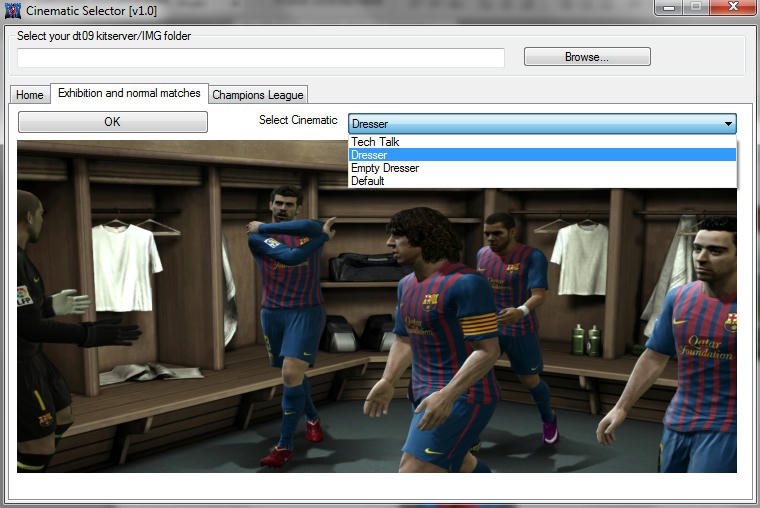The image size is (760, 508).
Task: Pick the highlighted Dresser list option
Action: tap(370, 155)
